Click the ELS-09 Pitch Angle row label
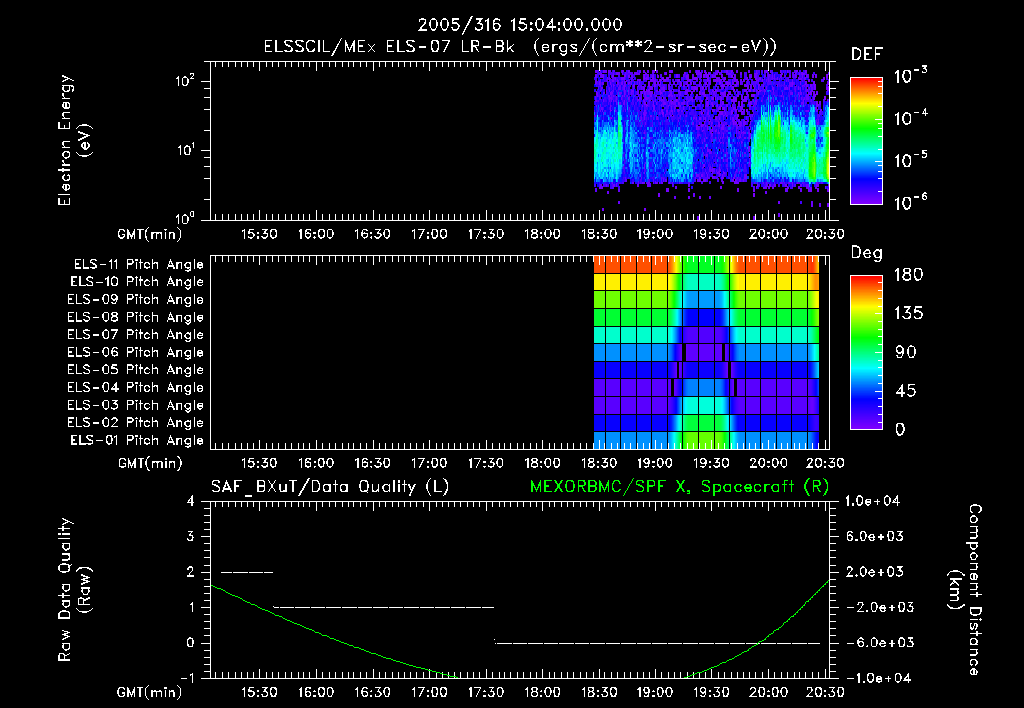 point(136,300)
